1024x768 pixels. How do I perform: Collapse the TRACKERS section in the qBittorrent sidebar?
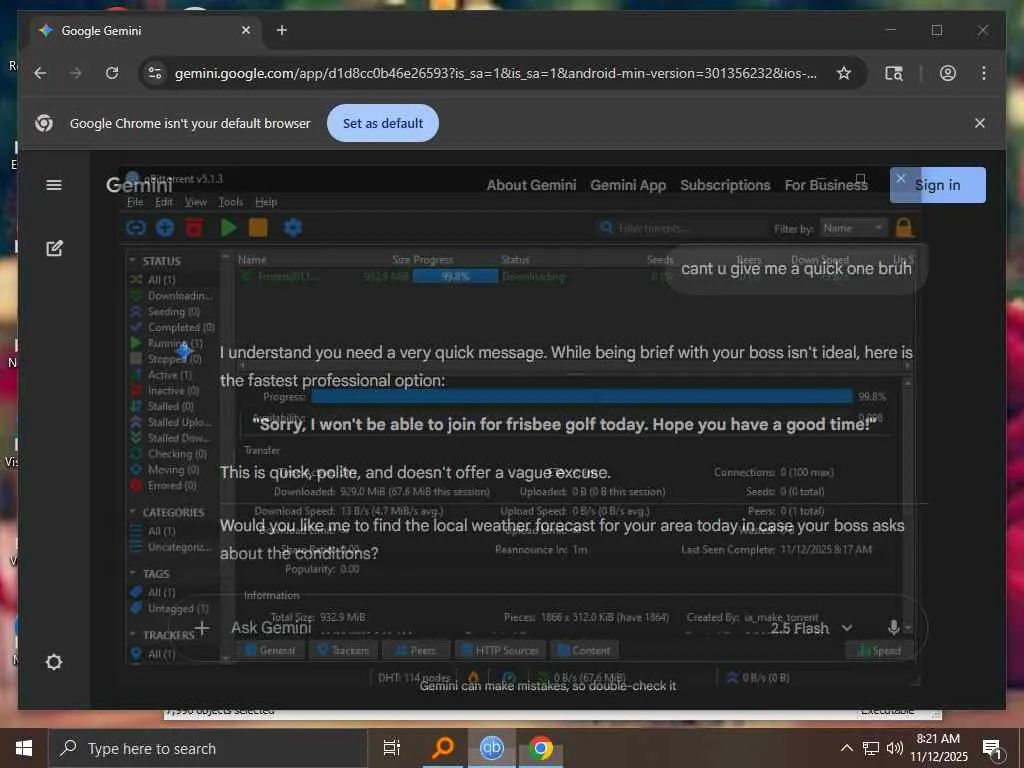tap(133, 635)
